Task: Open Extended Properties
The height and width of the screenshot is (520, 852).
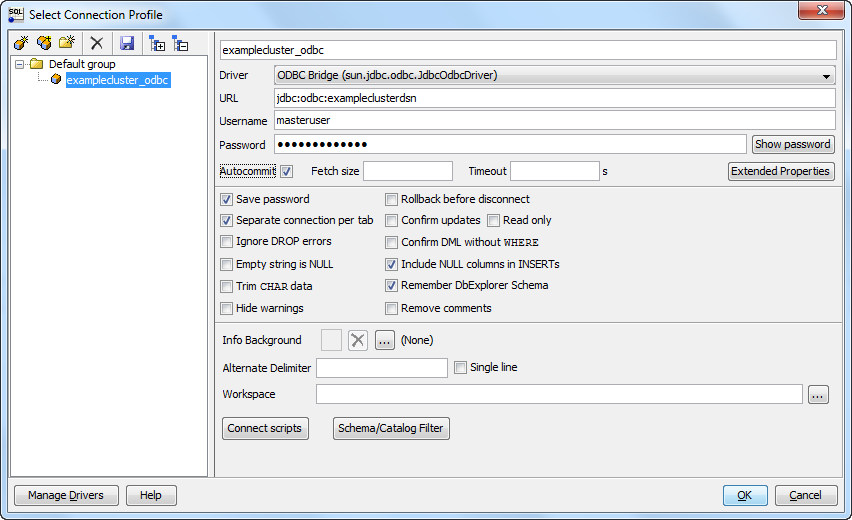Action: point(781,172)
